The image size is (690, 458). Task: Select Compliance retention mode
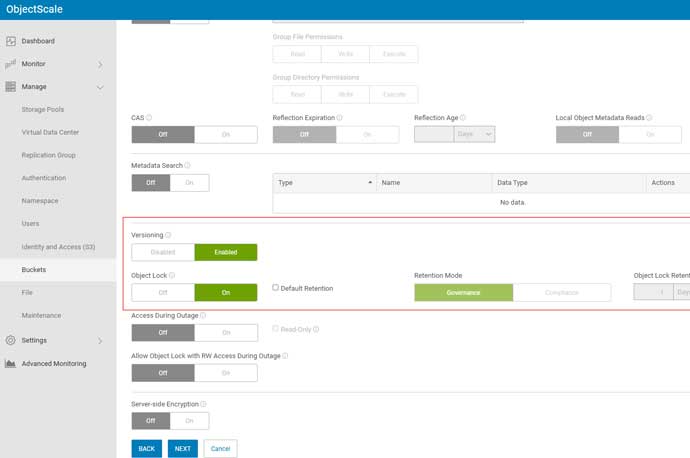561,292
